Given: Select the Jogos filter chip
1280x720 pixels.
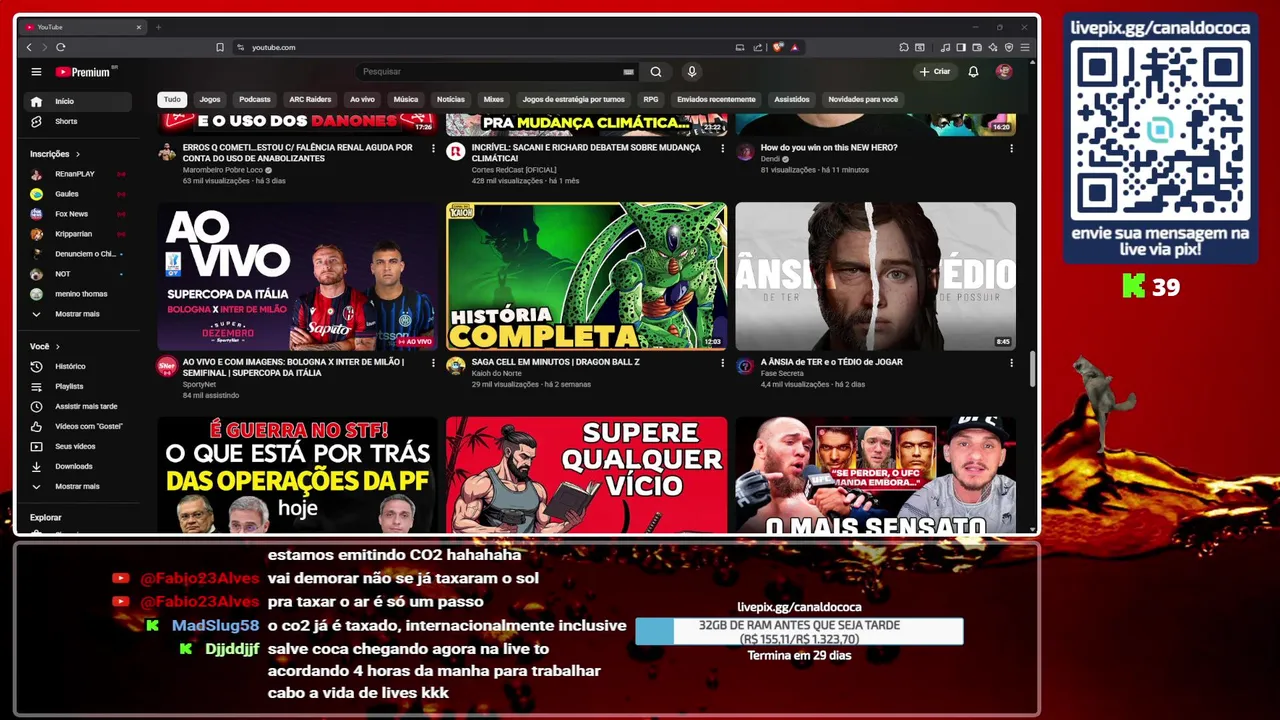Looking at the screenshot, I should [x=210, y=99].
